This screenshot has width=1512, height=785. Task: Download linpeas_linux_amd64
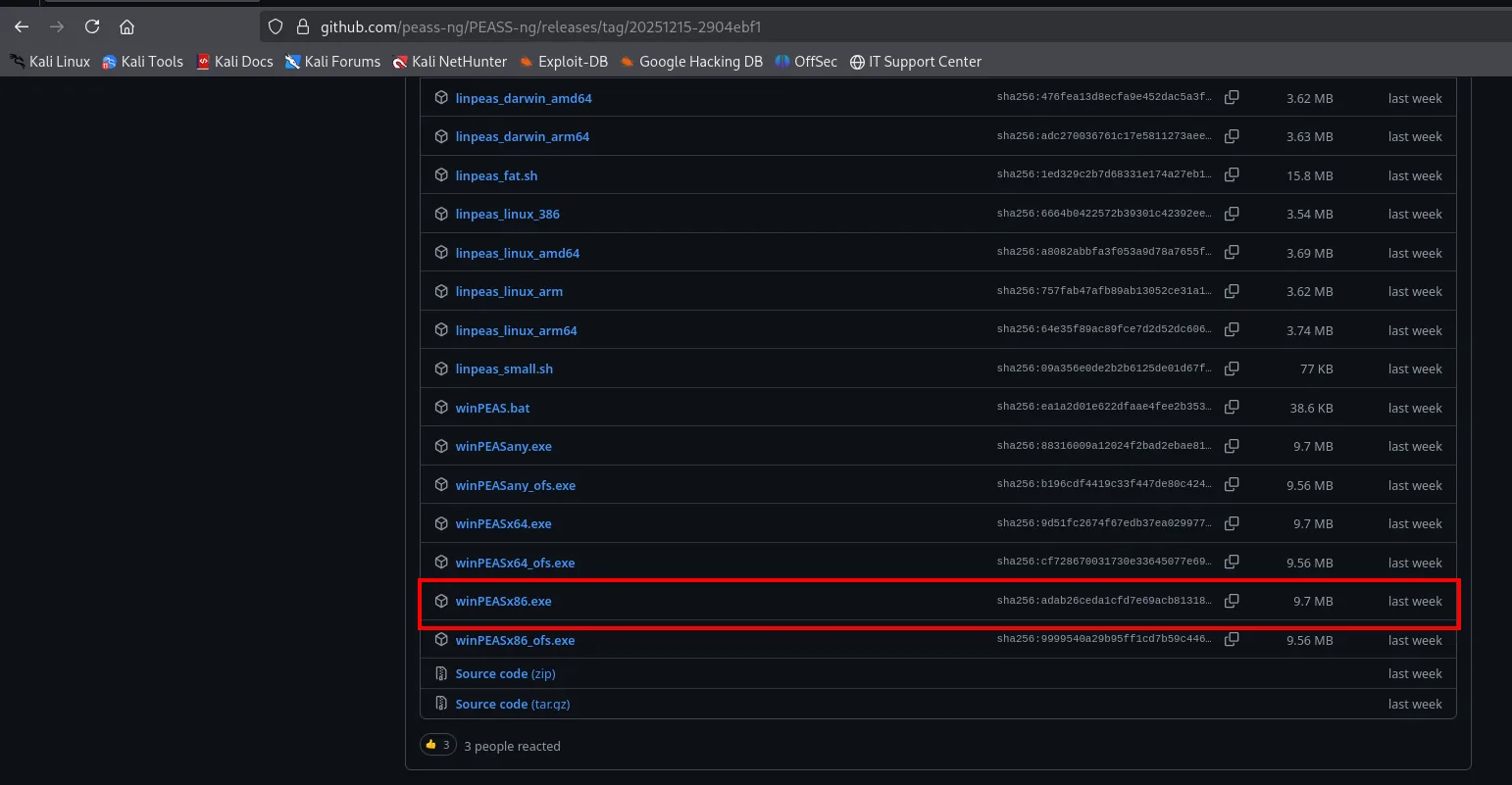pyautogui.click(x=517, y=253)
